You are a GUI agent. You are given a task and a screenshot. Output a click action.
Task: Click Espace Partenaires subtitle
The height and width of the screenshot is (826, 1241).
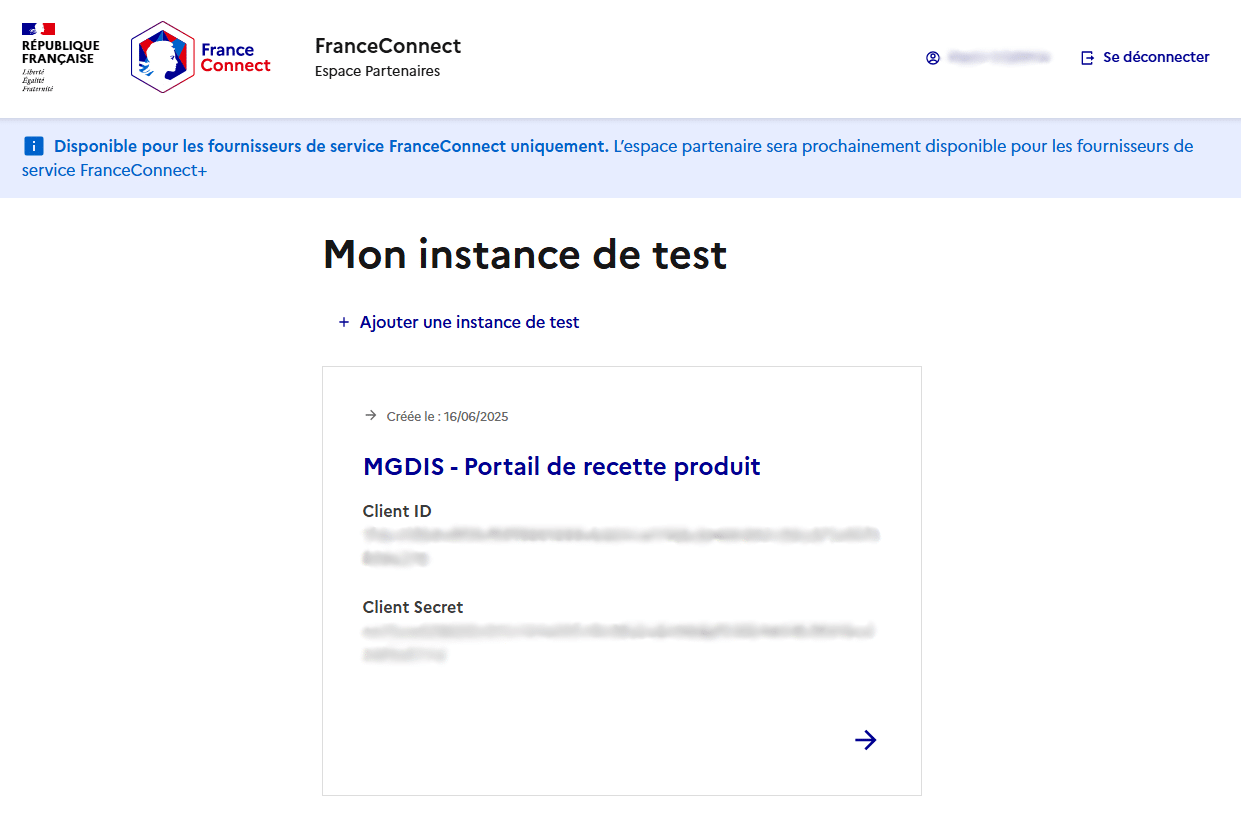[x=377, y=71]
